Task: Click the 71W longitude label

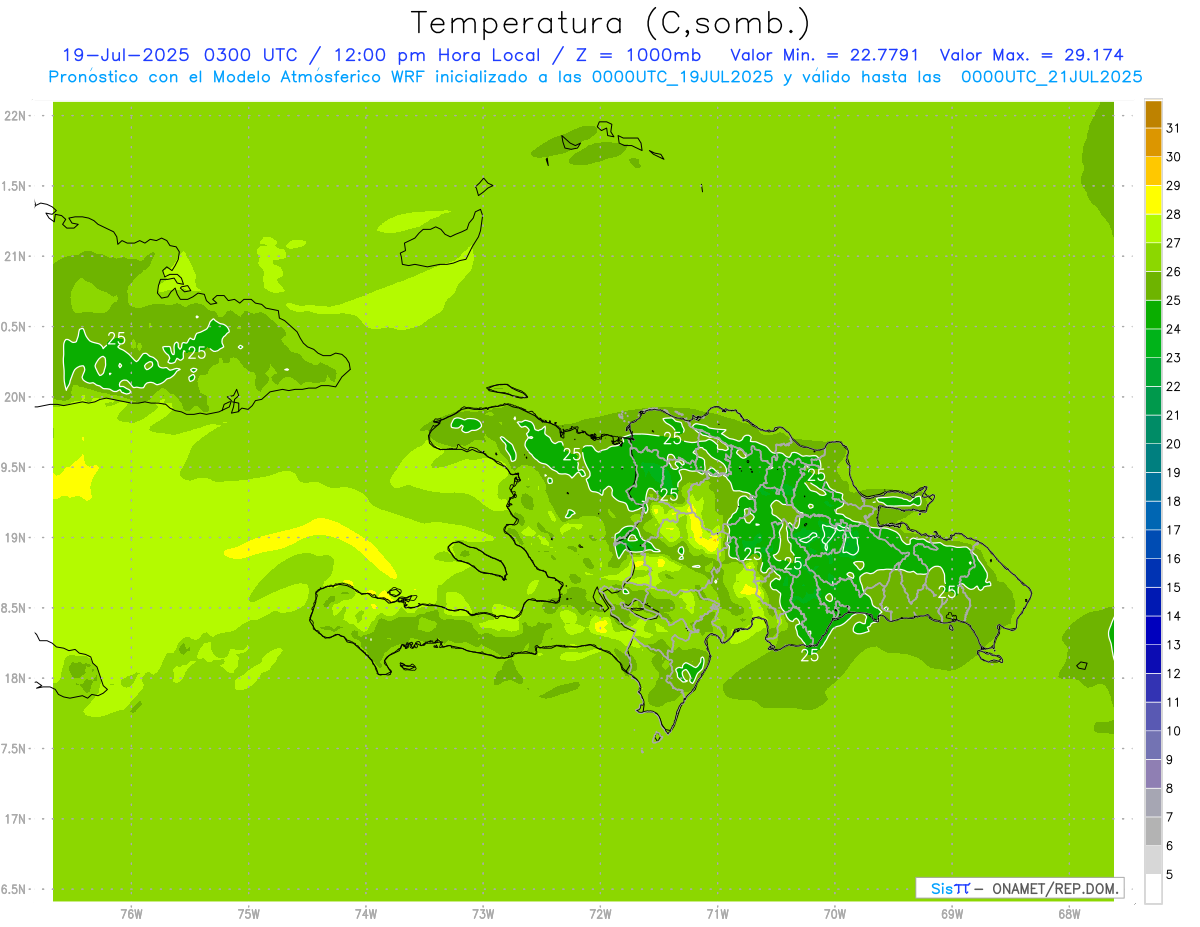Action: point(717,914)
